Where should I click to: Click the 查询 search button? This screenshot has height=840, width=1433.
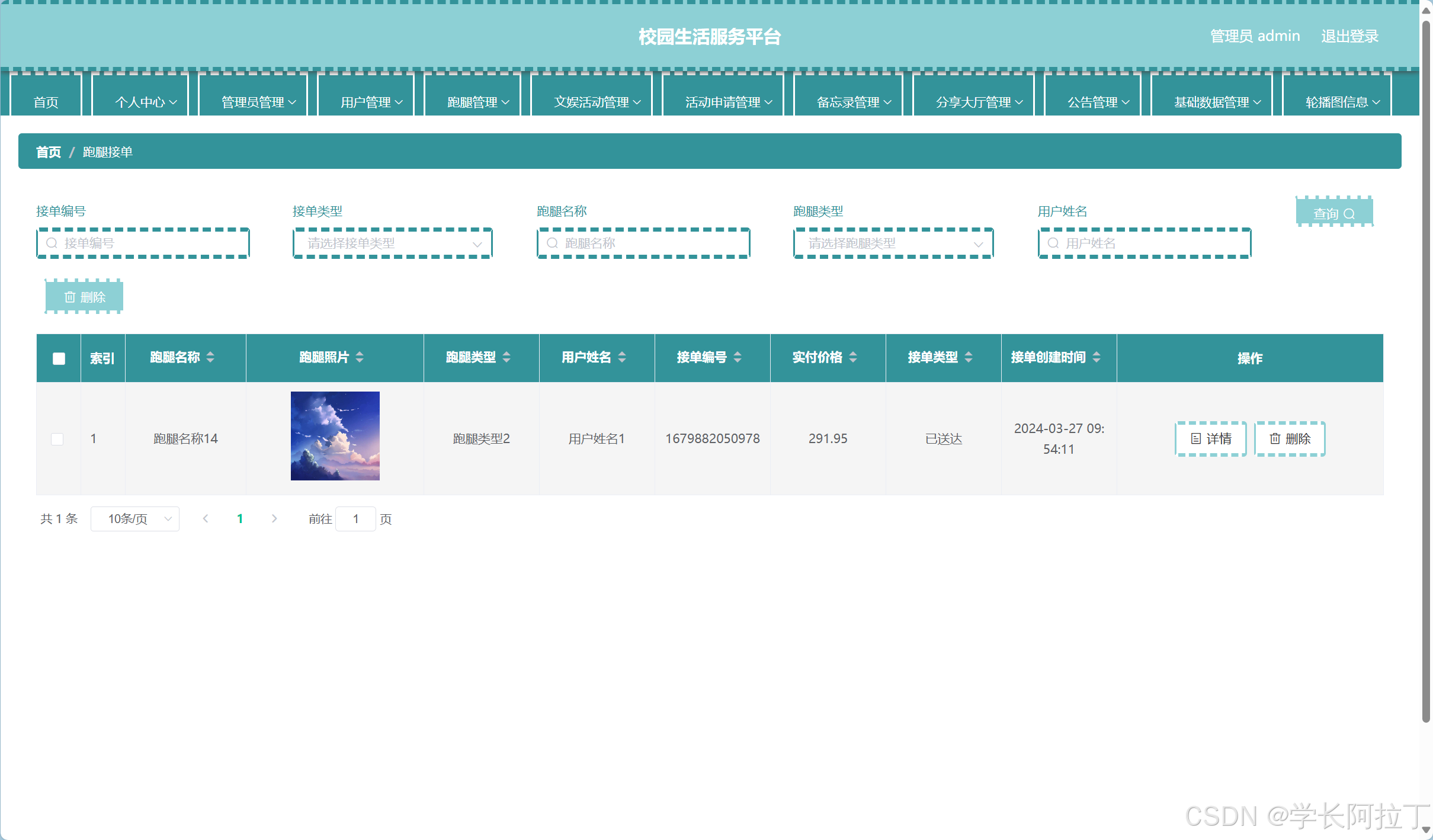pos(1333,213)
